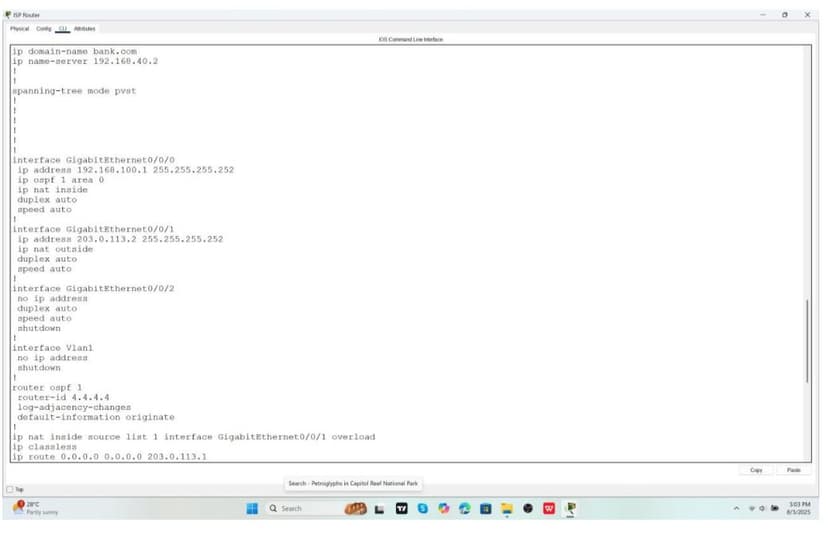This screenshot has width=828, height=534.
Task: Open the Task View icon in taskbar
Action: (x=379, y=509)
